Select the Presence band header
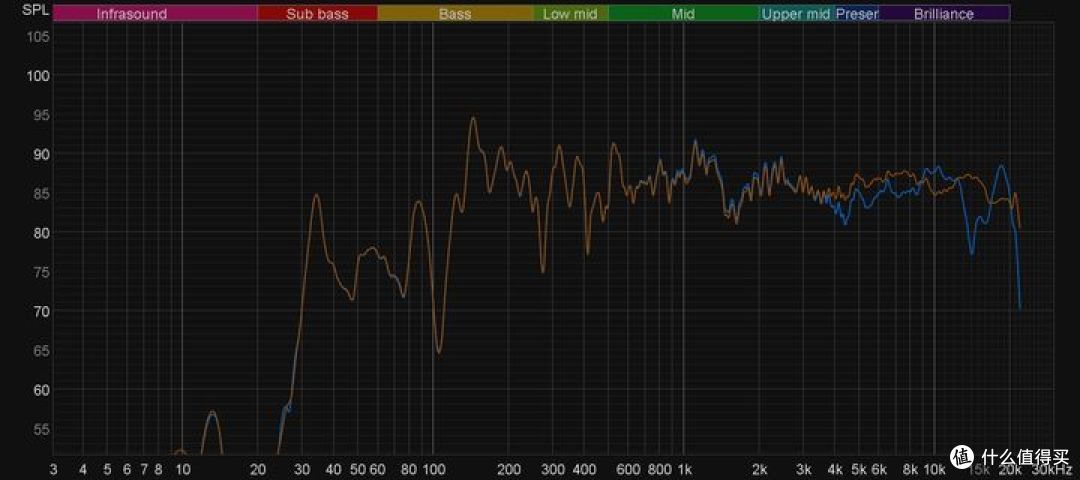 [857, 14]
